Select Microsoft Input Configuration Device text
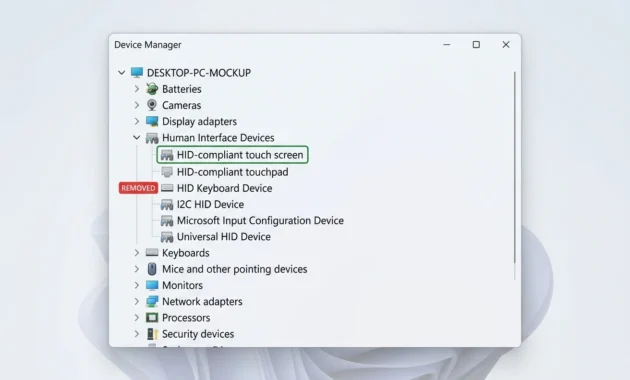630x380 pixels. tap(260, 221)
